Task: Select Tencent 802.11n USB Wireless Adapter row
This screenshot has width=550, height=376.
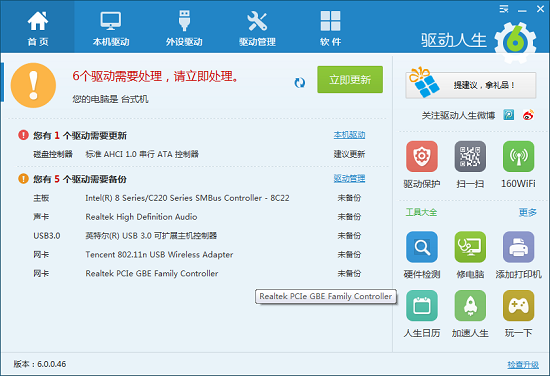Action: click(199, 255)
